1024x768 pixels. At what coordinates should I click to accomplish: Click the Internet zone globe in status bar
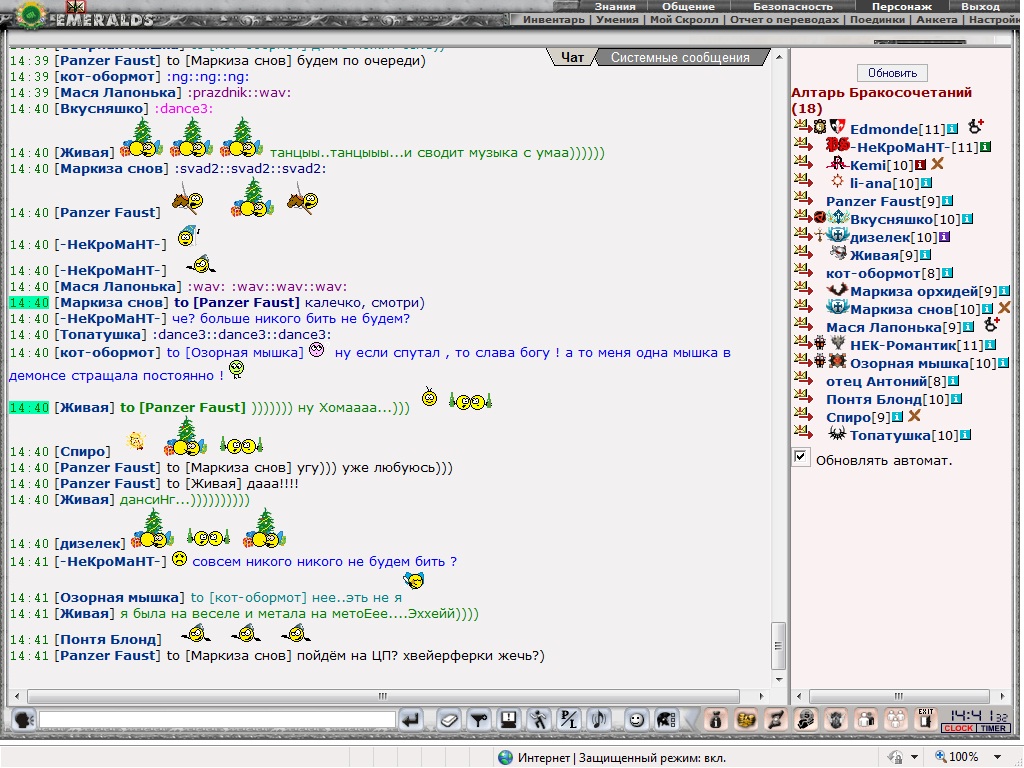click(x=505, y=758)
